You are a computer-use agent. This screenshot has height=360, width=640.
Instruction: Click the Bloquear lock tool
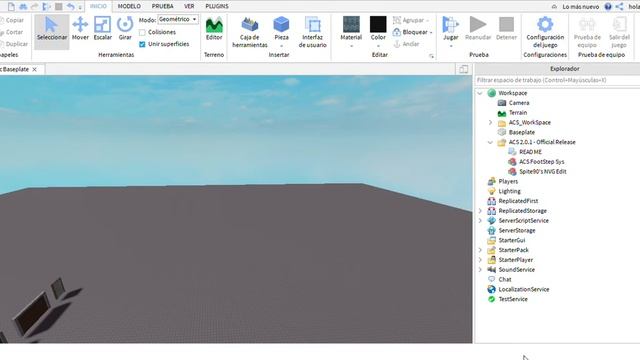click(413, 32)
